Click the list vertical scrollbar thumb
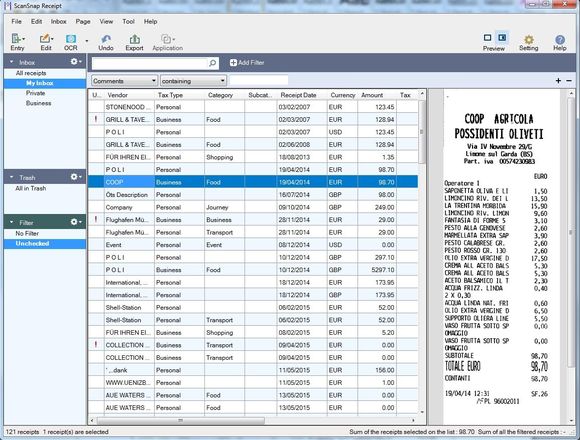Image resolution: width=580 pixels, height=440 pixels. [422, 132]
